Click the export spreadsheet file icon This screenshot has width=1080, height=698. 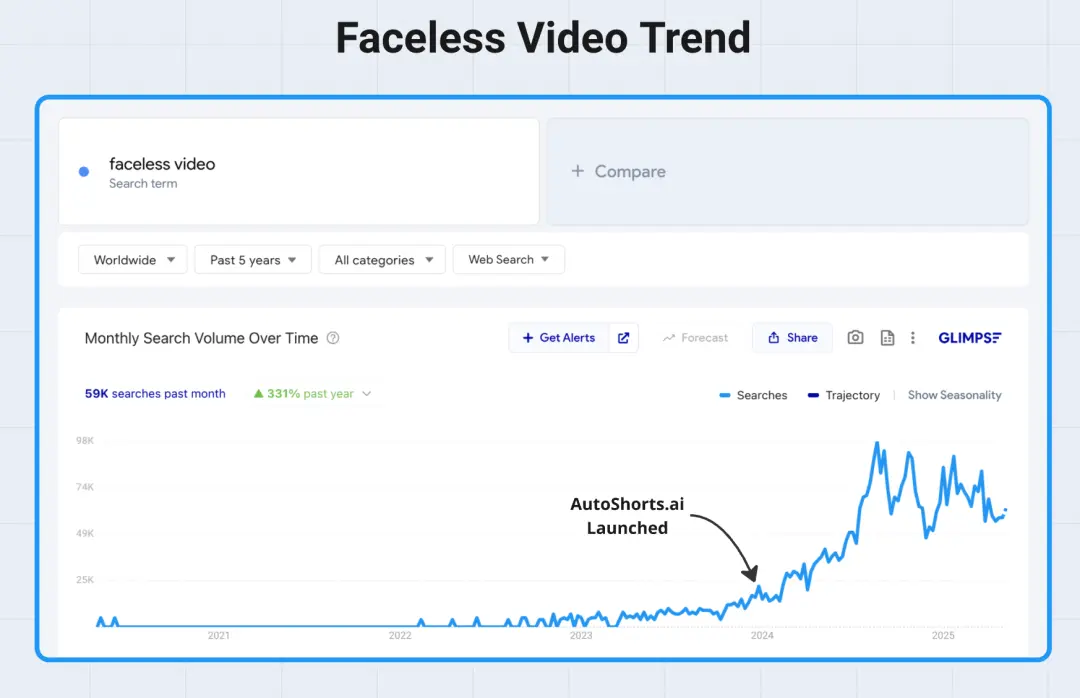(887, 338)
